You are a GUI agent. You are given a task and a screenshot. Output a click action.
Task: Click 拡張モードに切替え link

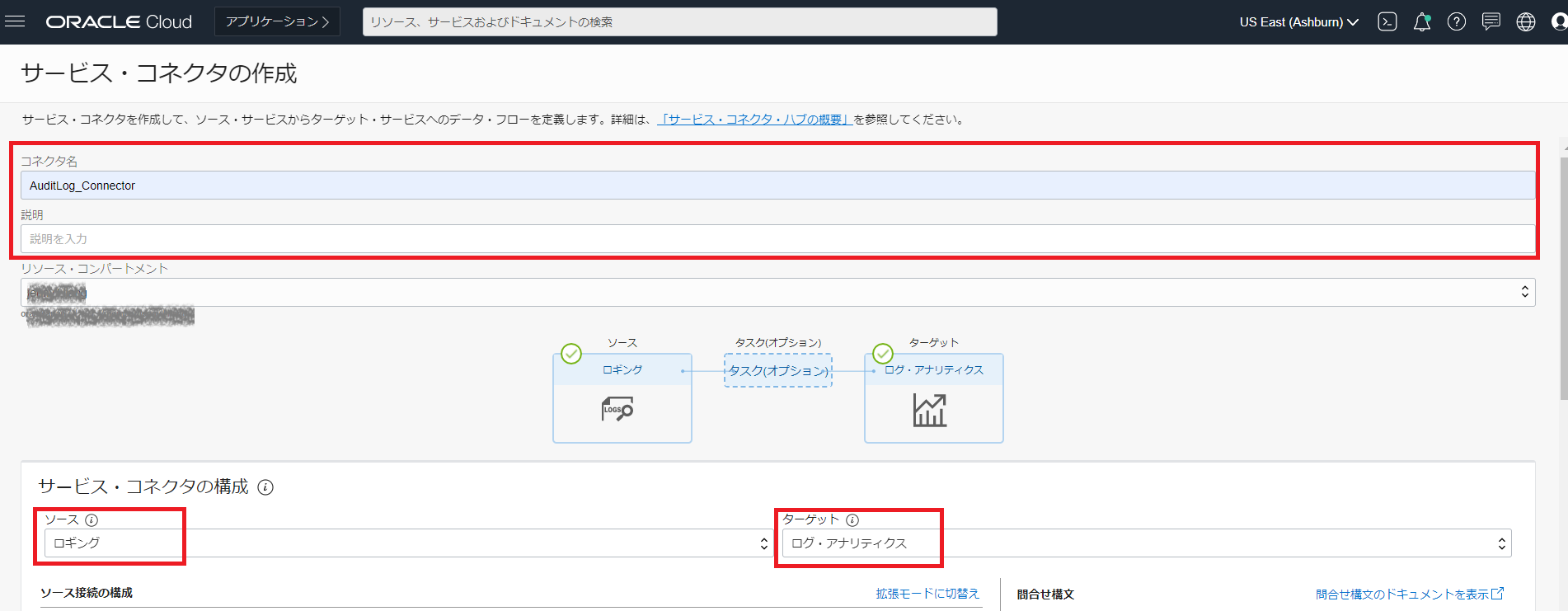(927, 594)
